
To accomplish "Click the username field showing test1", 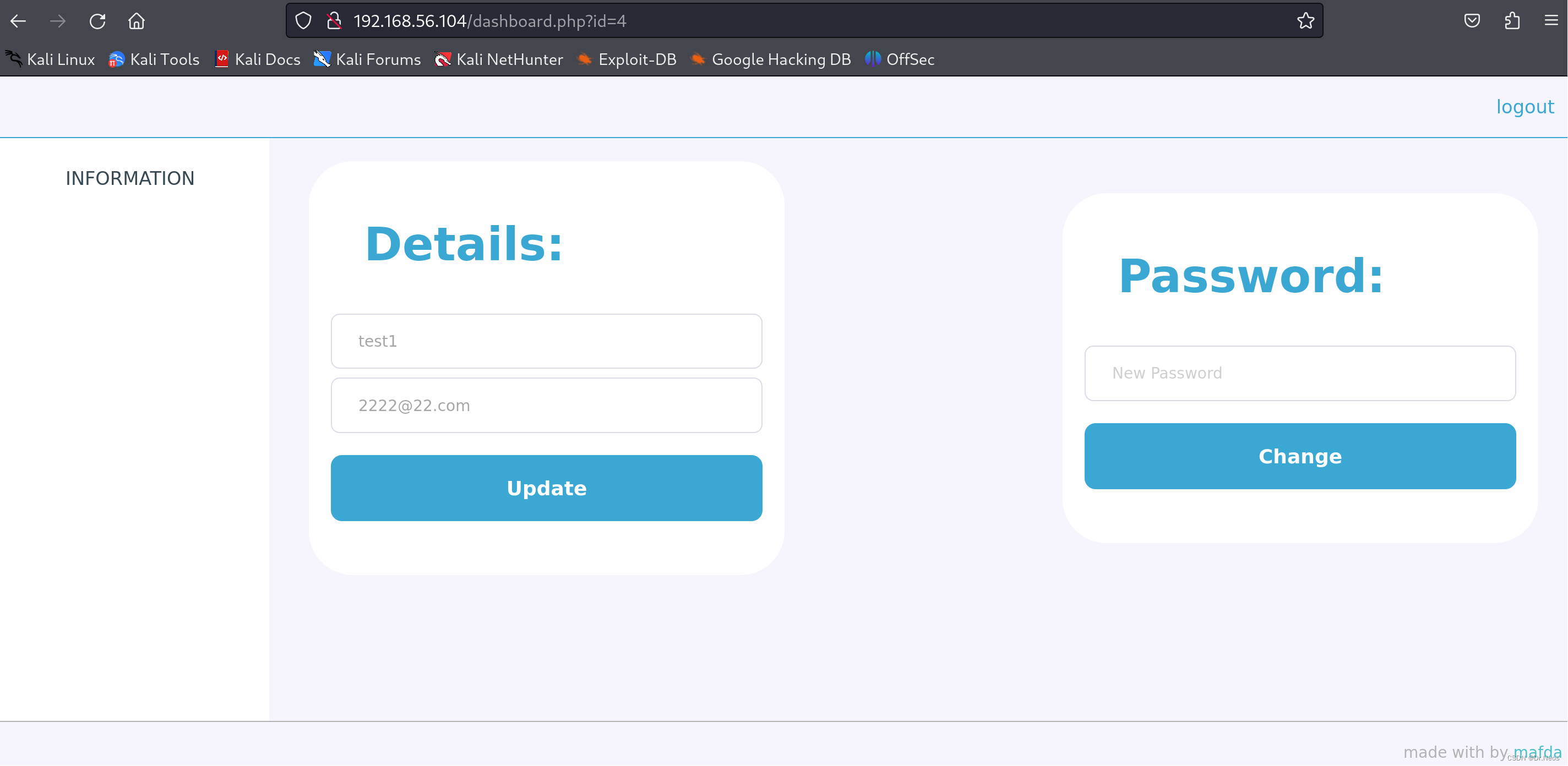I will [x=546, y=340].
